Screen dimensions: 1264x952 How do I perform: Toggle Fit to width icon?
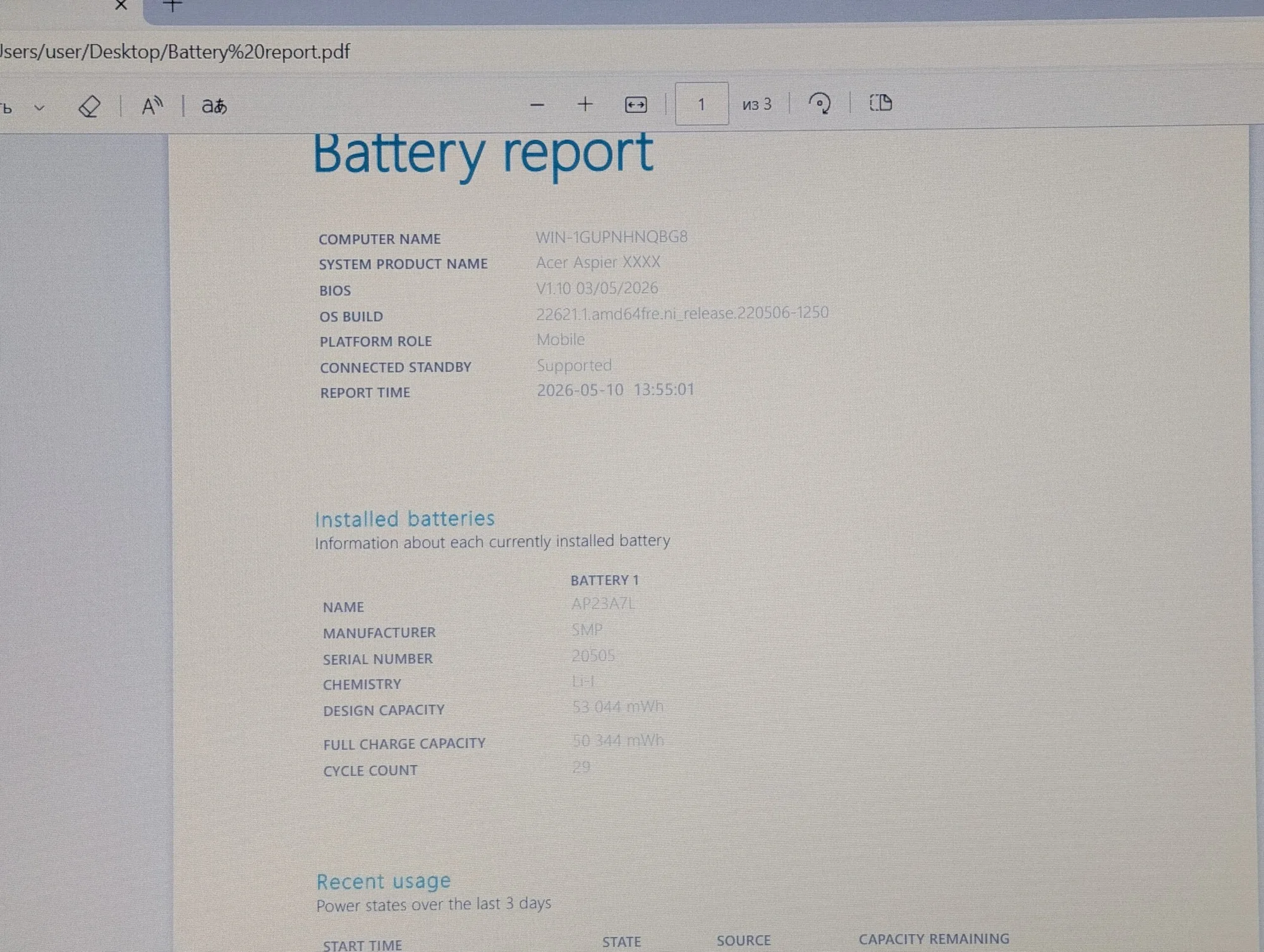tap(636, 105)
